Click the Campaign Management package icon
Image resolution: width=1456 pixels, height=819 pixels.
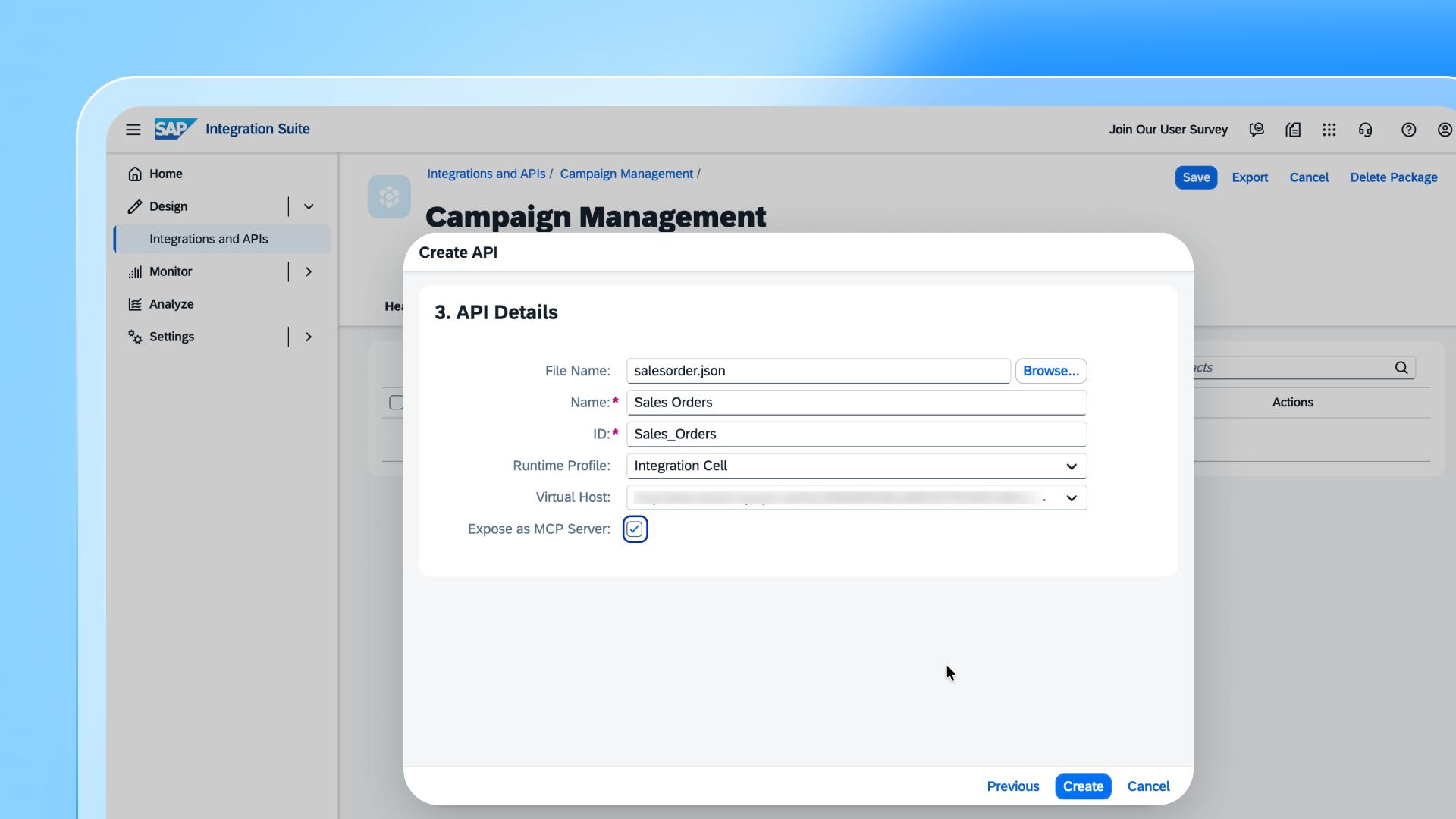(x=389, y=196)
